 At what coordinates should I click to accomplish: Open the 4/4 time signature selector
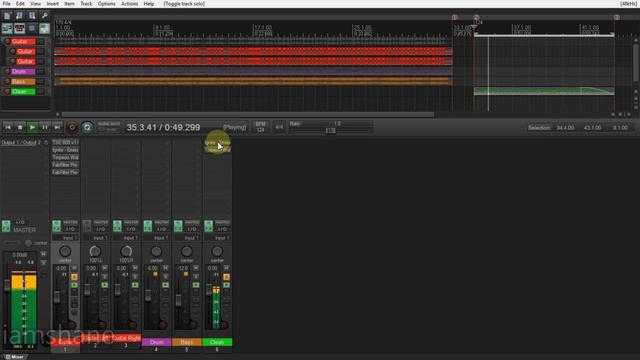pos(279,127)
